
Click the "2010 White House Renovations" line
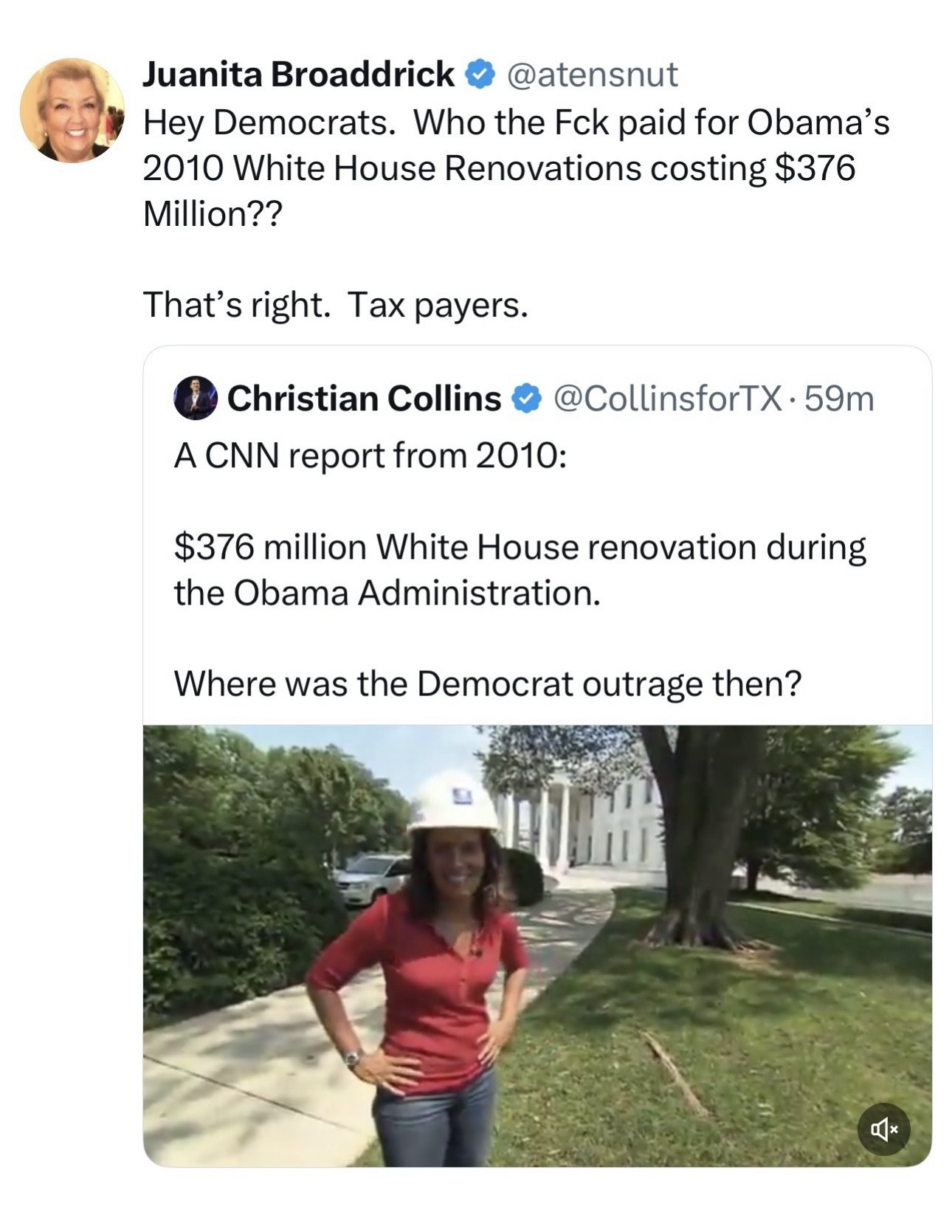[x=499, y=168]
